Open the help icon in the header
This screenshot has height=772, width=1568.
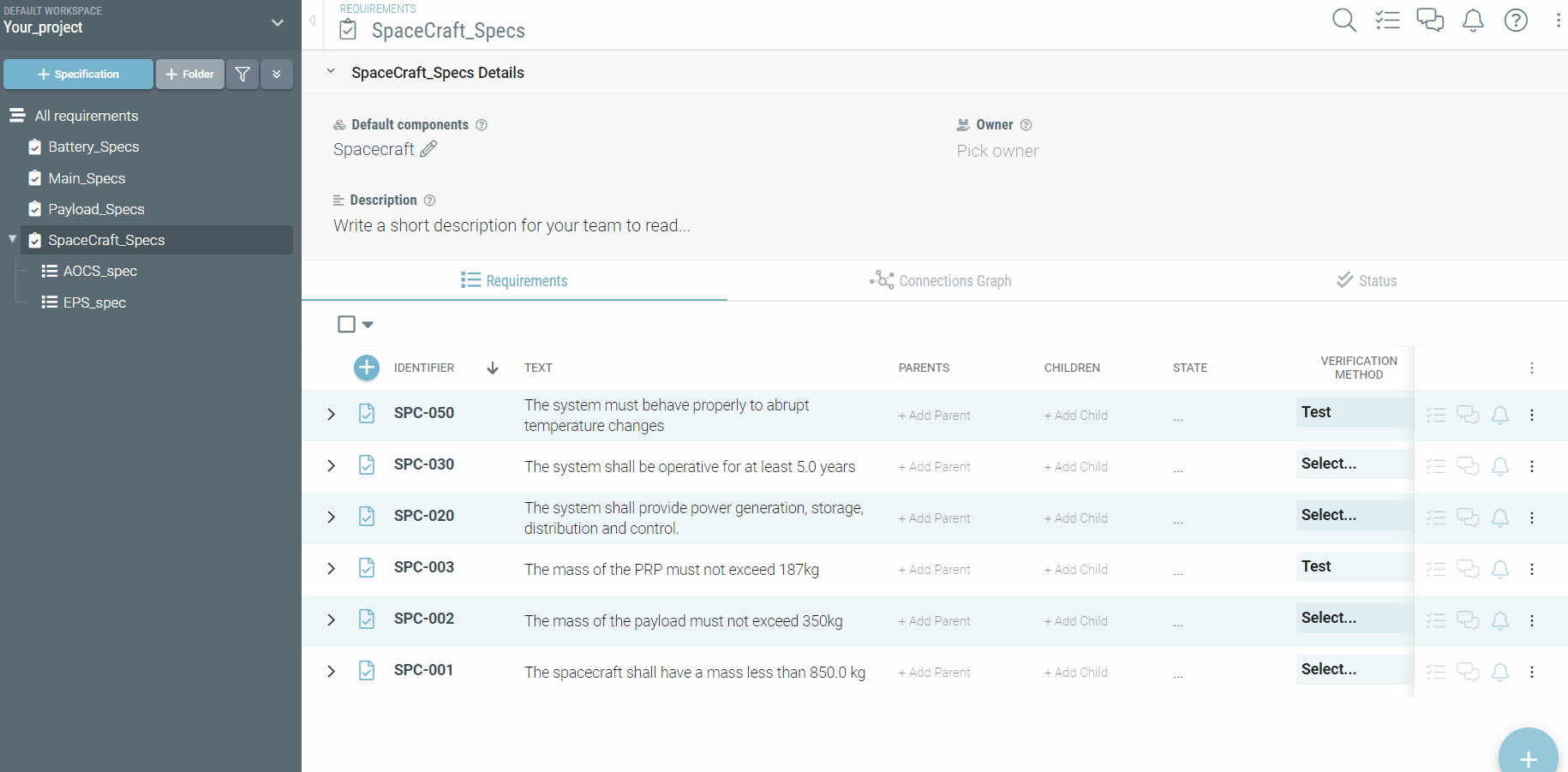pos(1516,20)
